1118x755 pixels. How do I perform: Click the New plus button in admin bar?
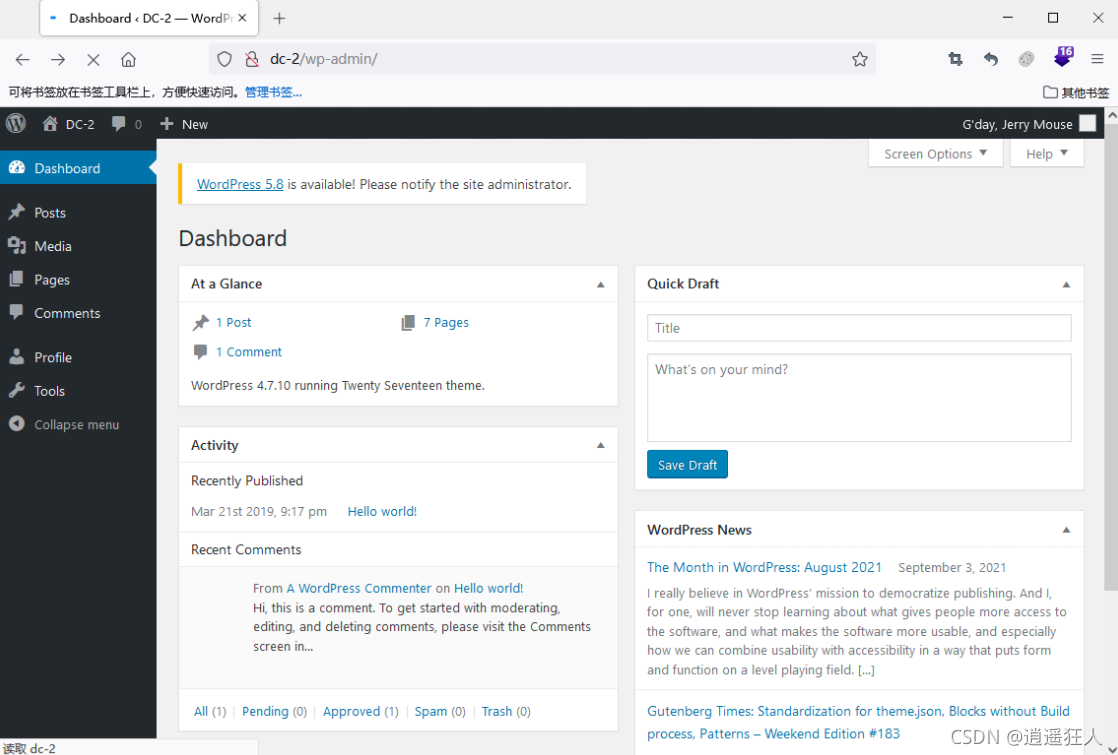[184, 124]
